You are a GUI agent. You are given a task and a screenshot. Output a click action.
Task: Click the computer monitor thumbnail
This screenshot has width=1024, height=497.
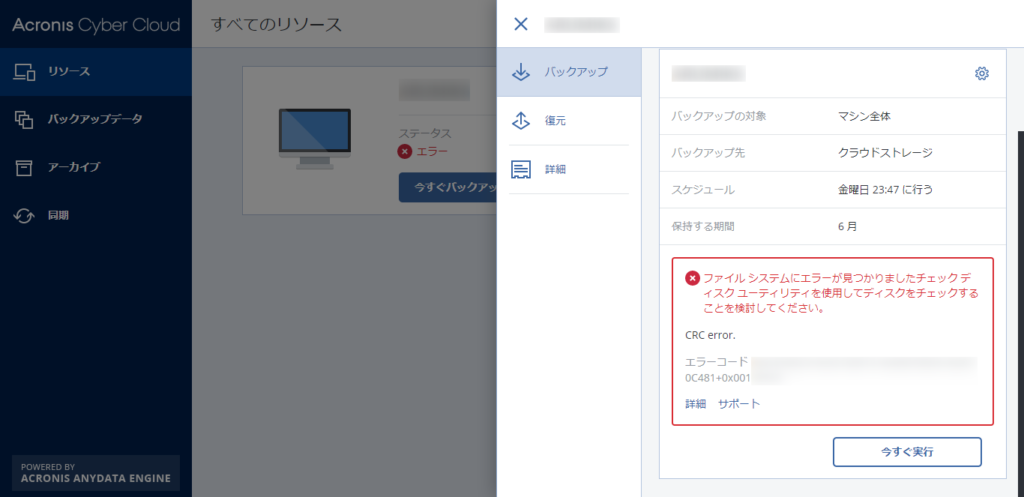(x=315, y=139)
